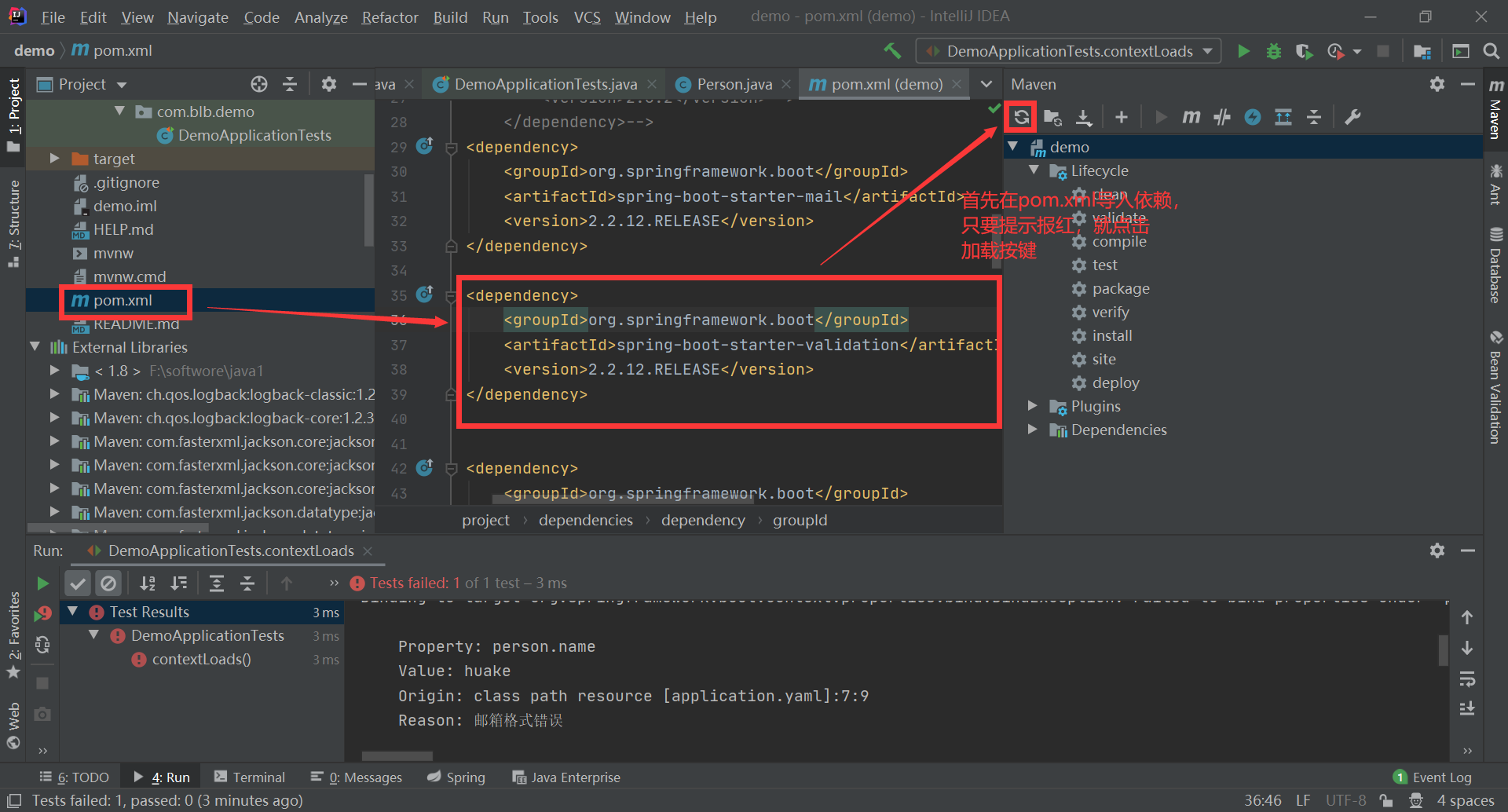The image size is (1508, 812).
Task: Run with Coverage icon in the main toolbar
Action: pyautogui.click(x=1304, y=51)
